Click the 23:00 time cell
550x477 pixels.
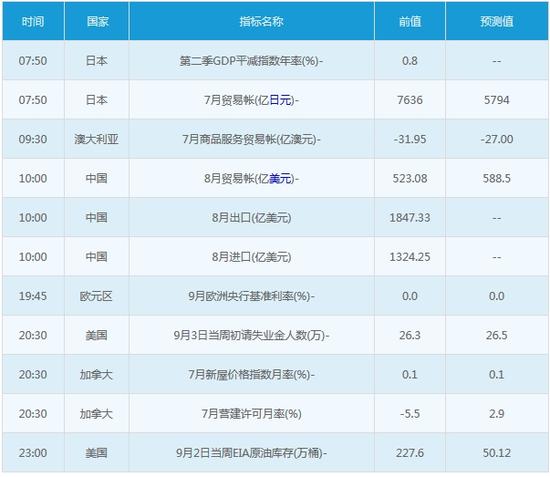tap(33, 453)
